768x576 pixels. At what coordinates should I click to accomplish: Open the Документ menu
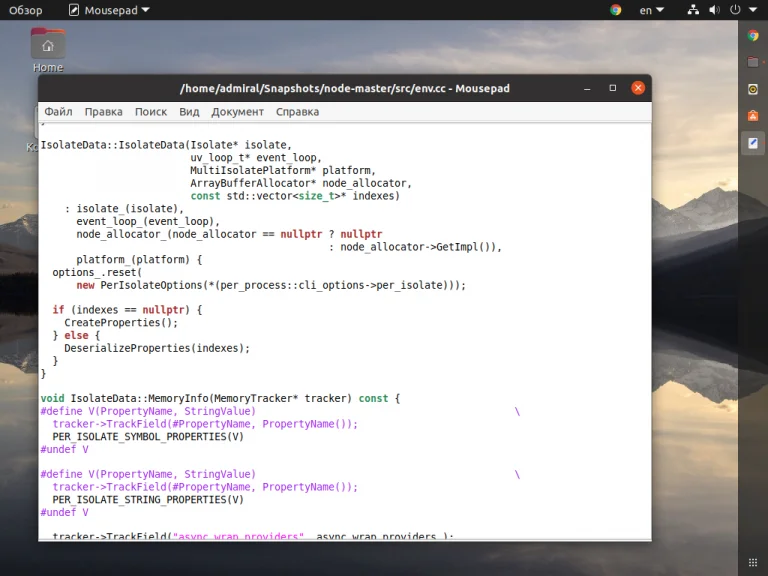click(237, 112)
